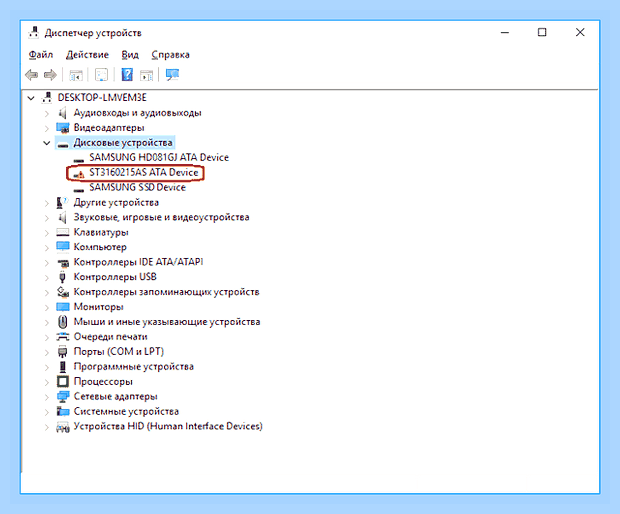The image size is (620, 514).
Task: Click the monitor icon beside Компьютер
Action: tap(63, 247)
